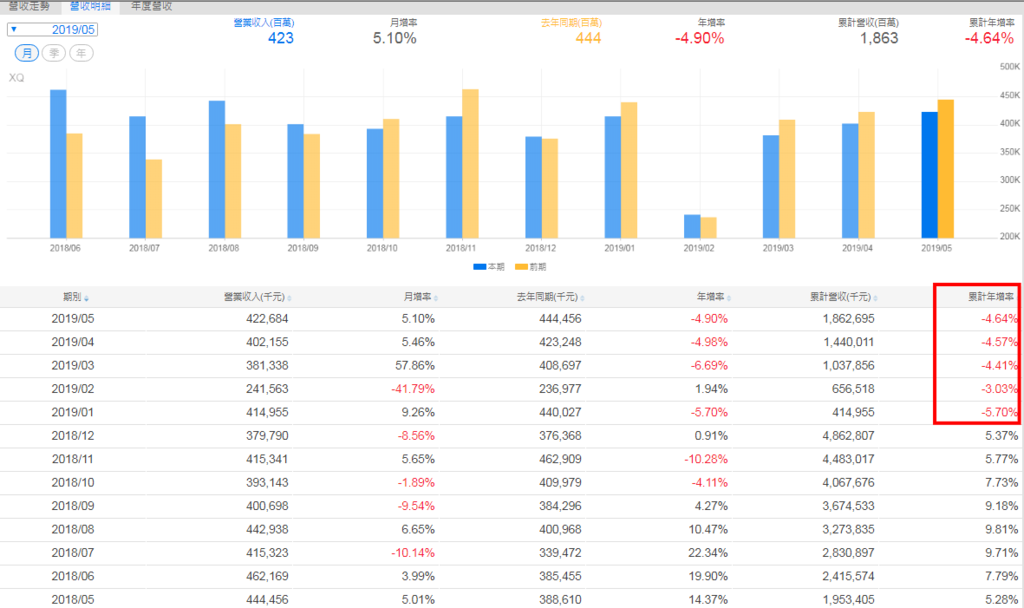The image size is (1024, 608).
Task: Switch to the 營收明細 tab
Action: [x=90, y=6]
